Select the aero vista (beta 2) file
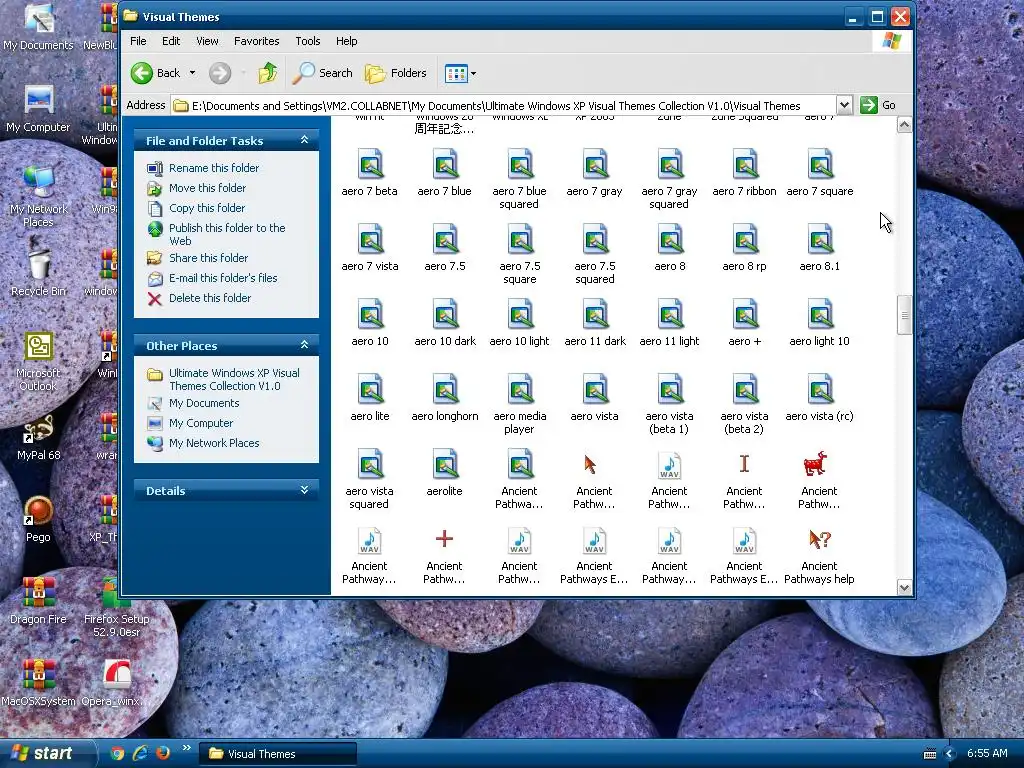1024x768 pixels. (x=744, y=404)
